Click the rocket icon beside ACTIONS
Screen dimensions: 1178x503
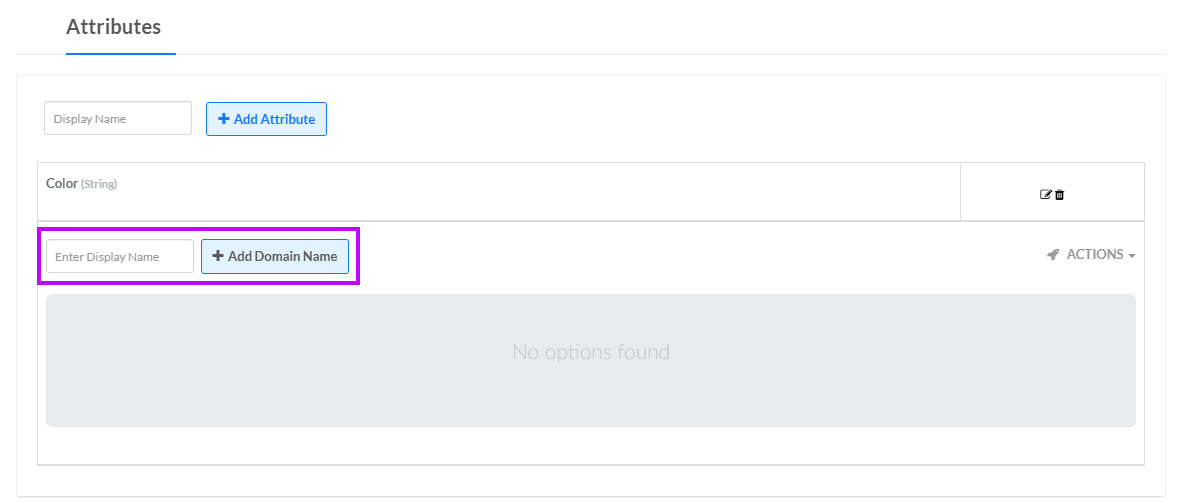1053,255
